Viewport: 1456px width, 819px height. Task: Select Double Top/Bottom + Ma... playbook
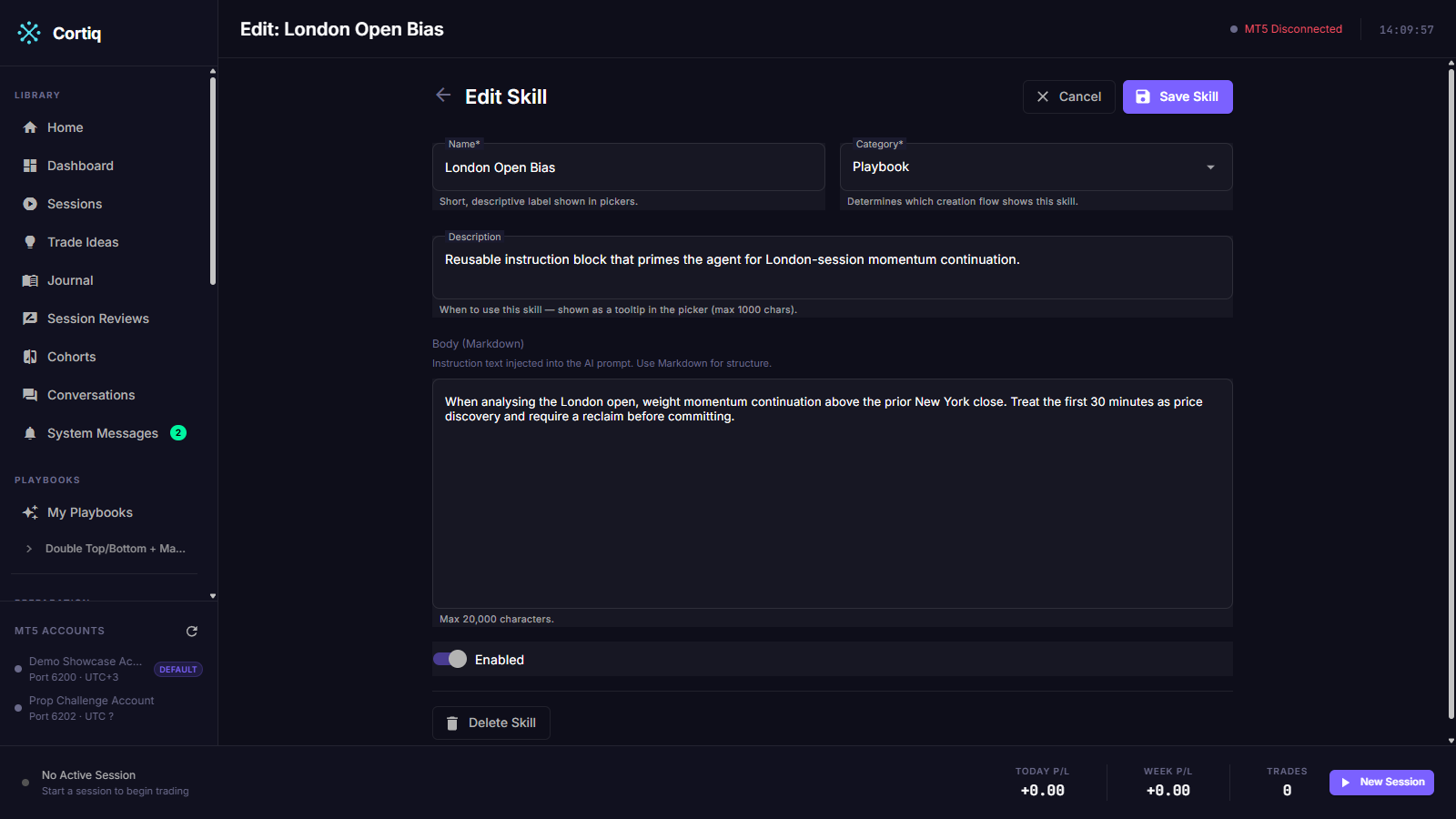pos(115,549)
